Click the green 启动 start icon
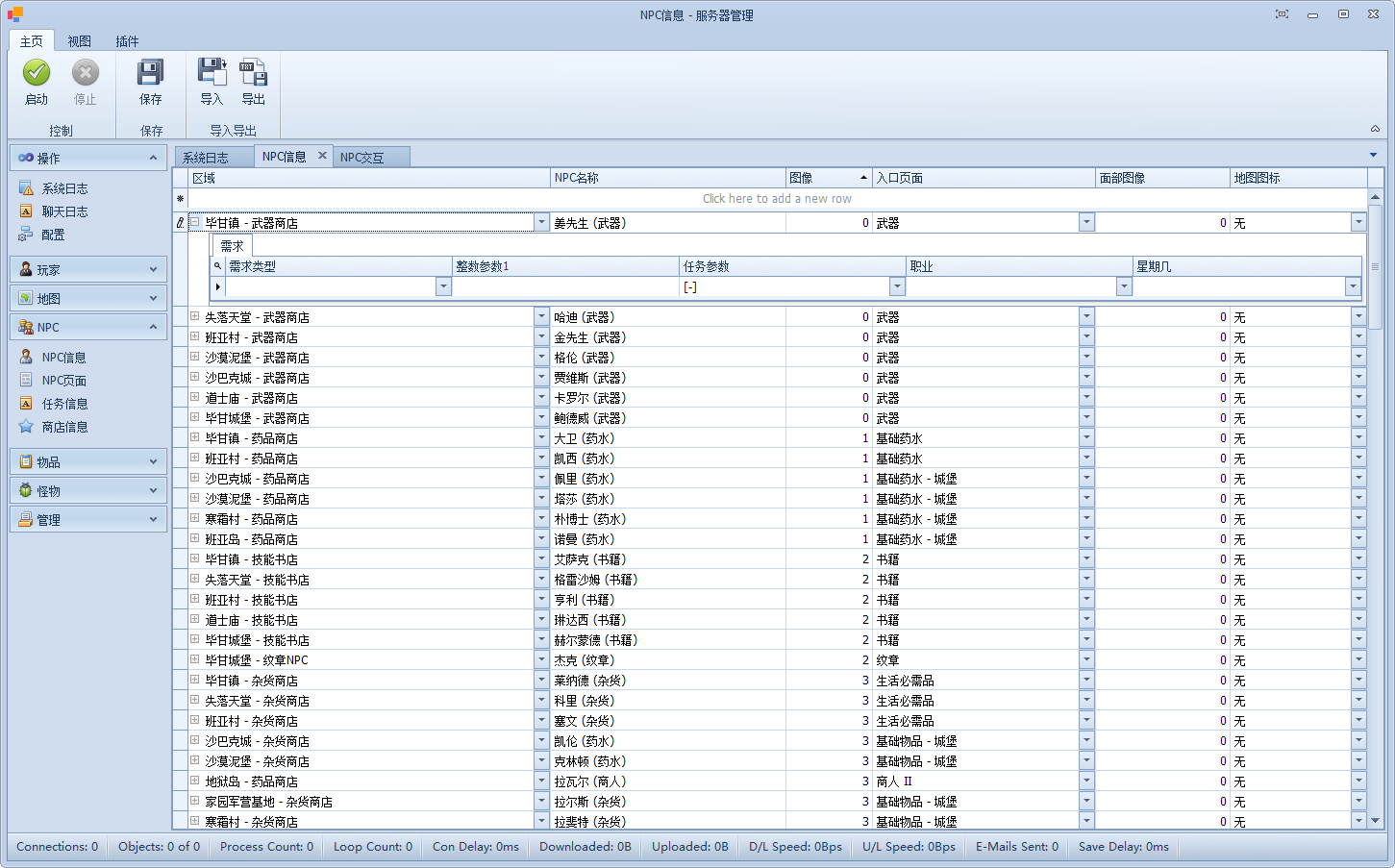 (x=37, y=73)
